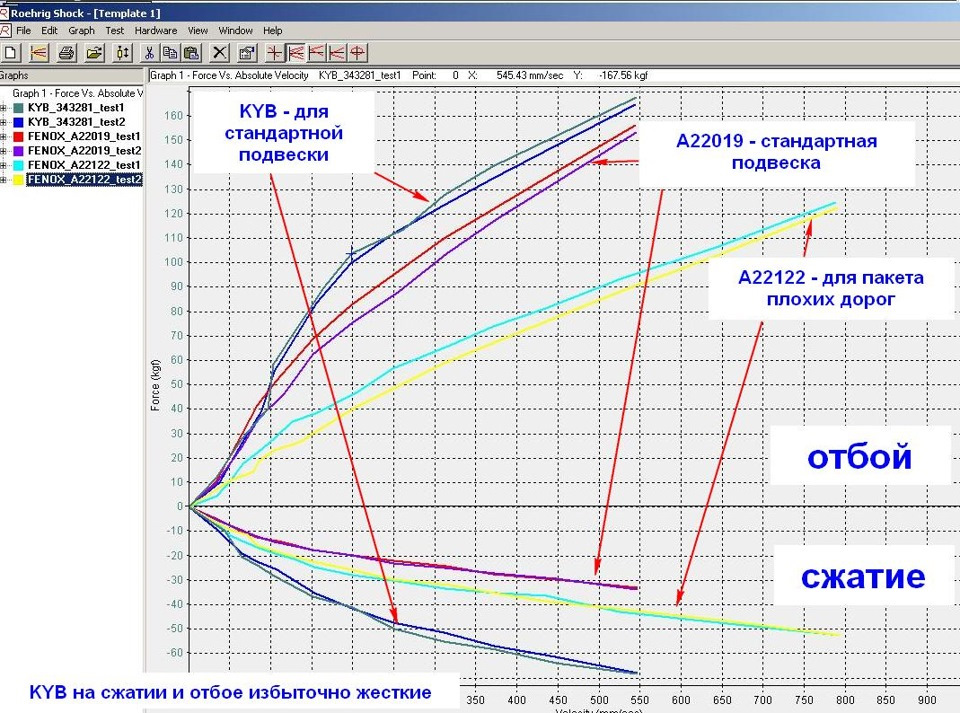Select KYB_343281_test1 in the graph tree

[x=76, y=108]
